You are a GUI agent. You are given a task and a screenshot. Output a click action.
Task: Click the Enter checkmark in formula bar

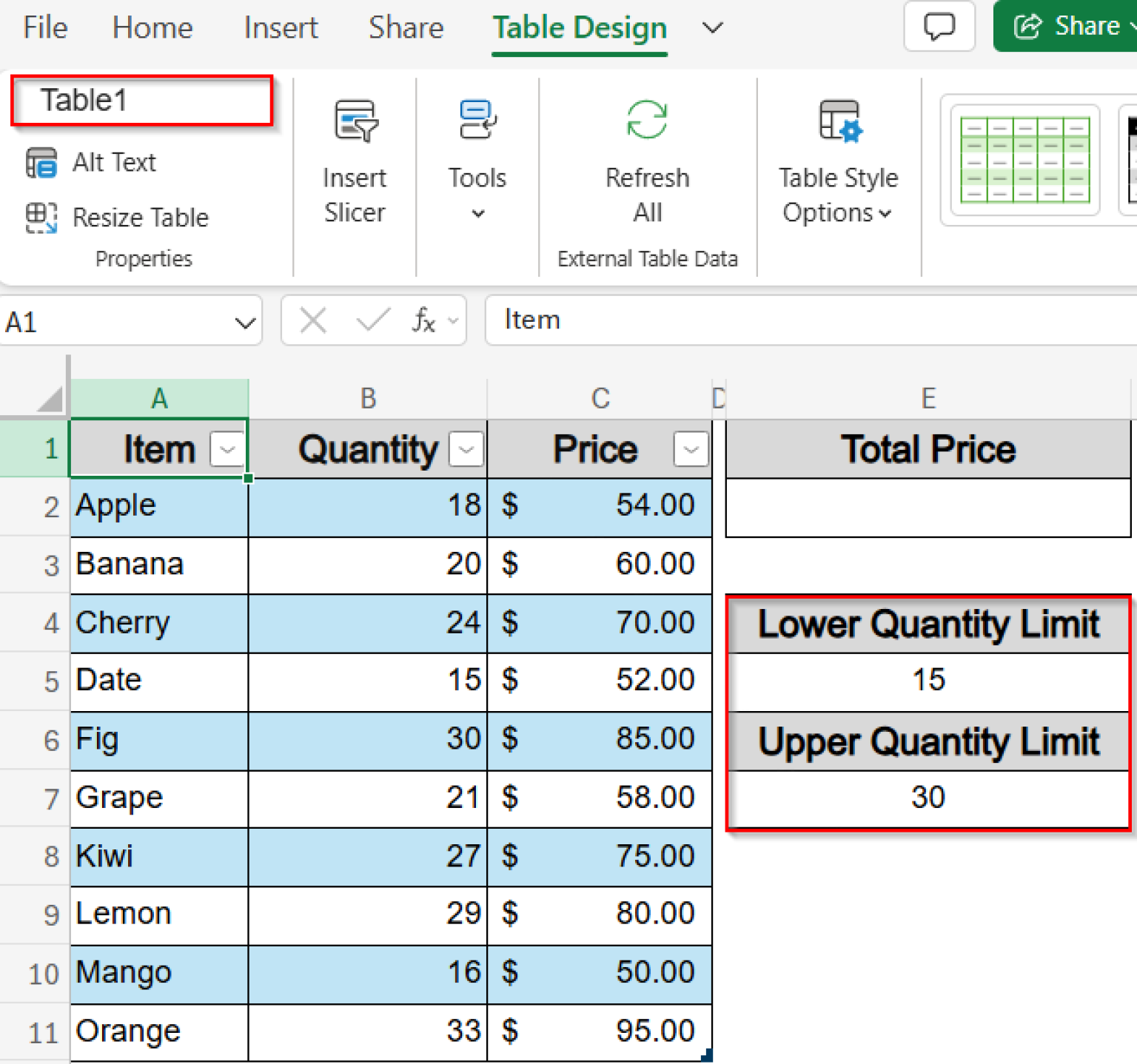click(x=372, y=320)
